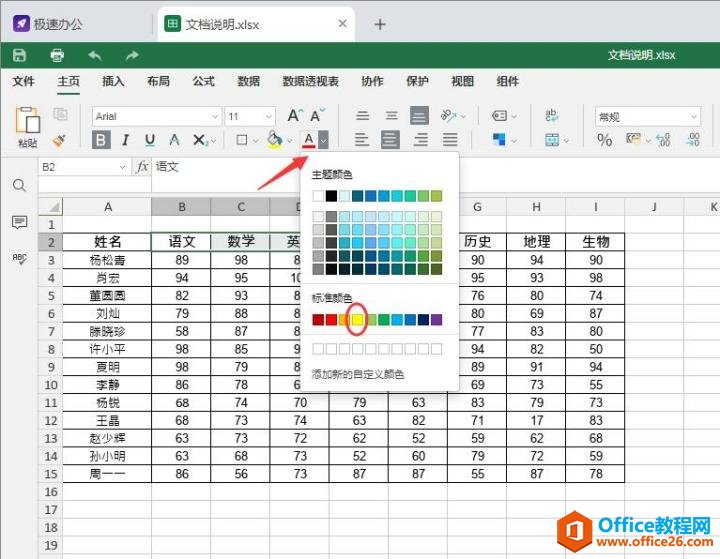Close the 文档说明.xlsx tab

[x=342, y=23]
